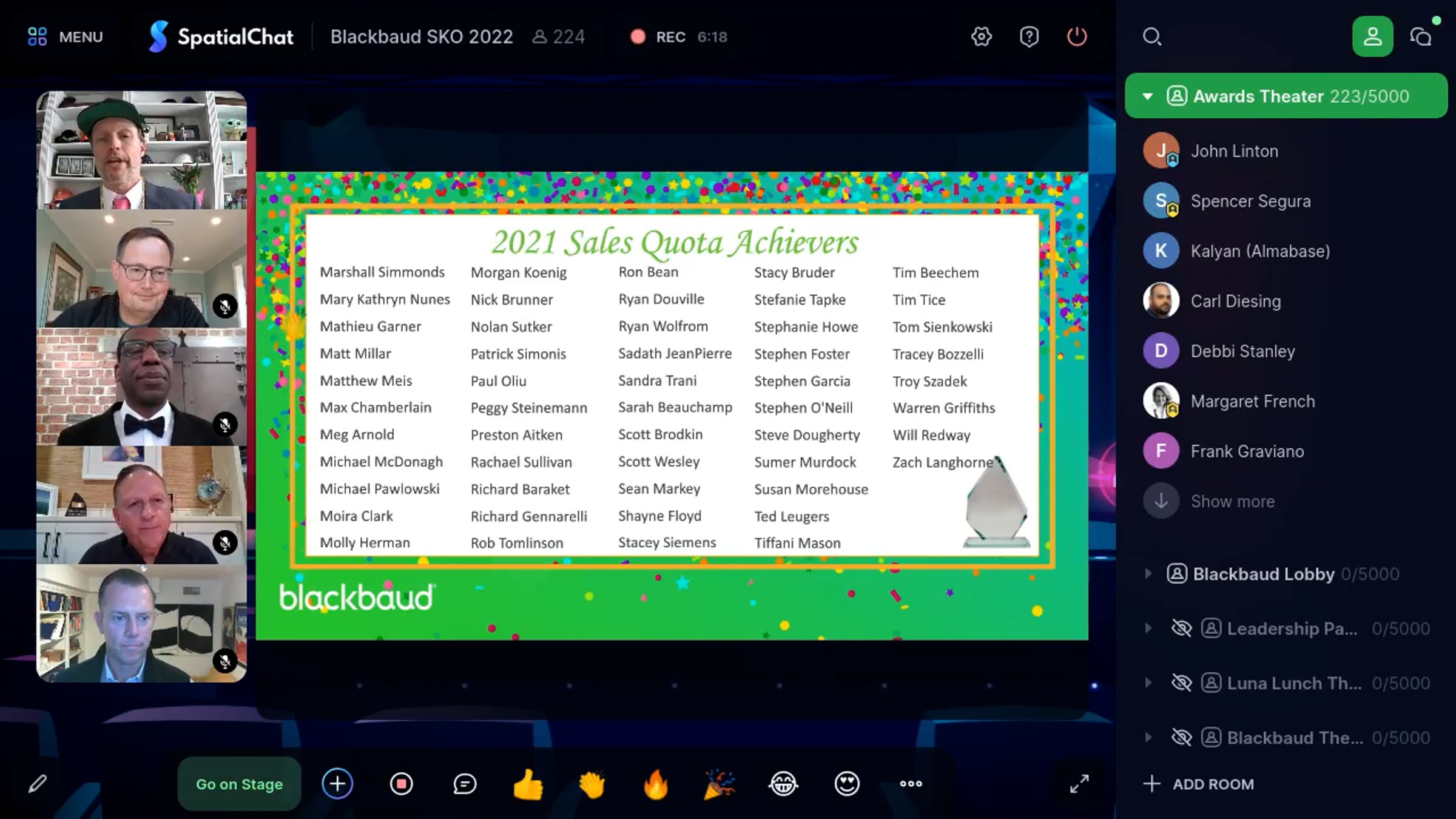
Task: Enter fullscreen with the expand arrows
Action: (x=1079, y=784)
